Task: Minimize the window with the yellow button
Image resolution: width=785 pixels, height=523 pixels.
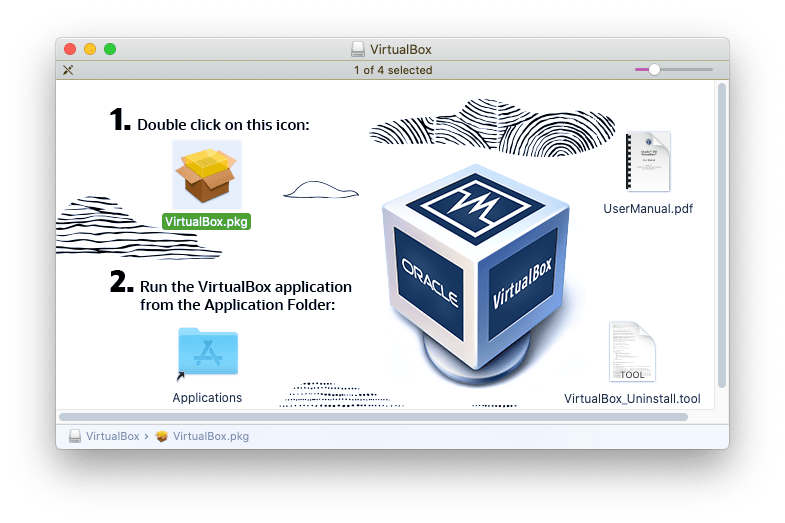Action: (90, 49)
